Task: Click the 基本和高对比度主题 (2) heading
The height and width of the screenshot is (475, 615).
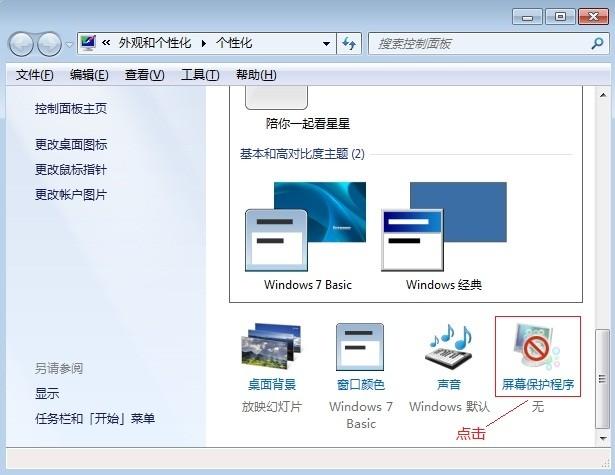Action: coord(302,154)
